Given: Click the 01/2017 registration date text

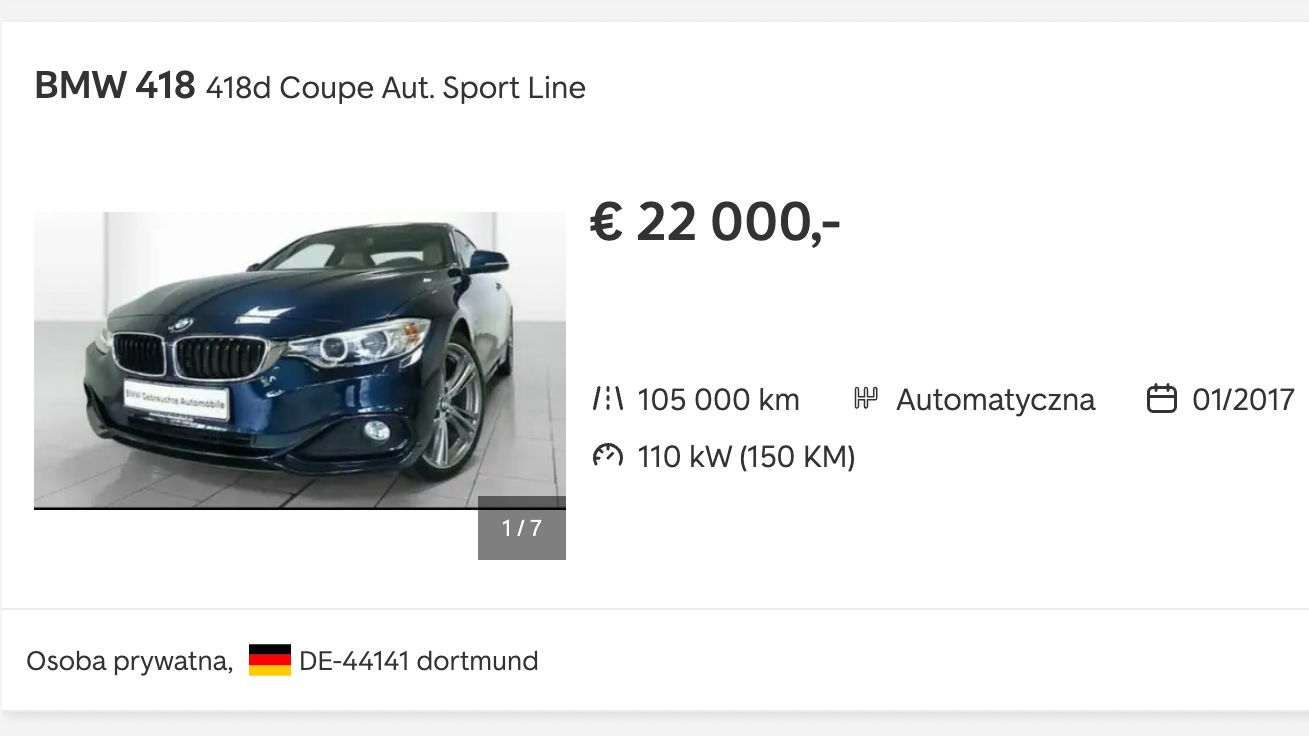Looking at the screenshot, I should pos(1243,400).
